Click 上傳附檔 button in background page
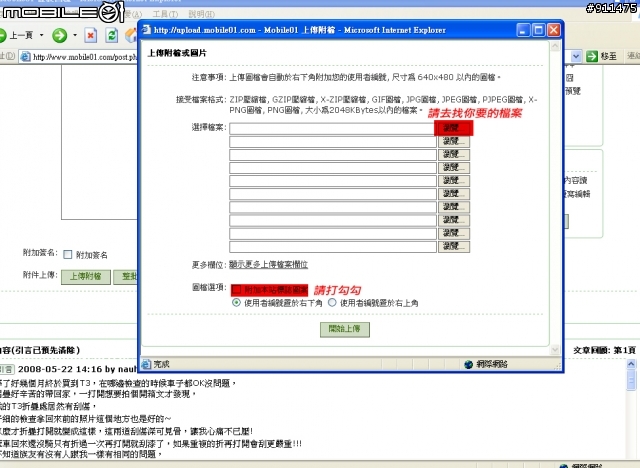The image size is (640, 468). [86, 277]
